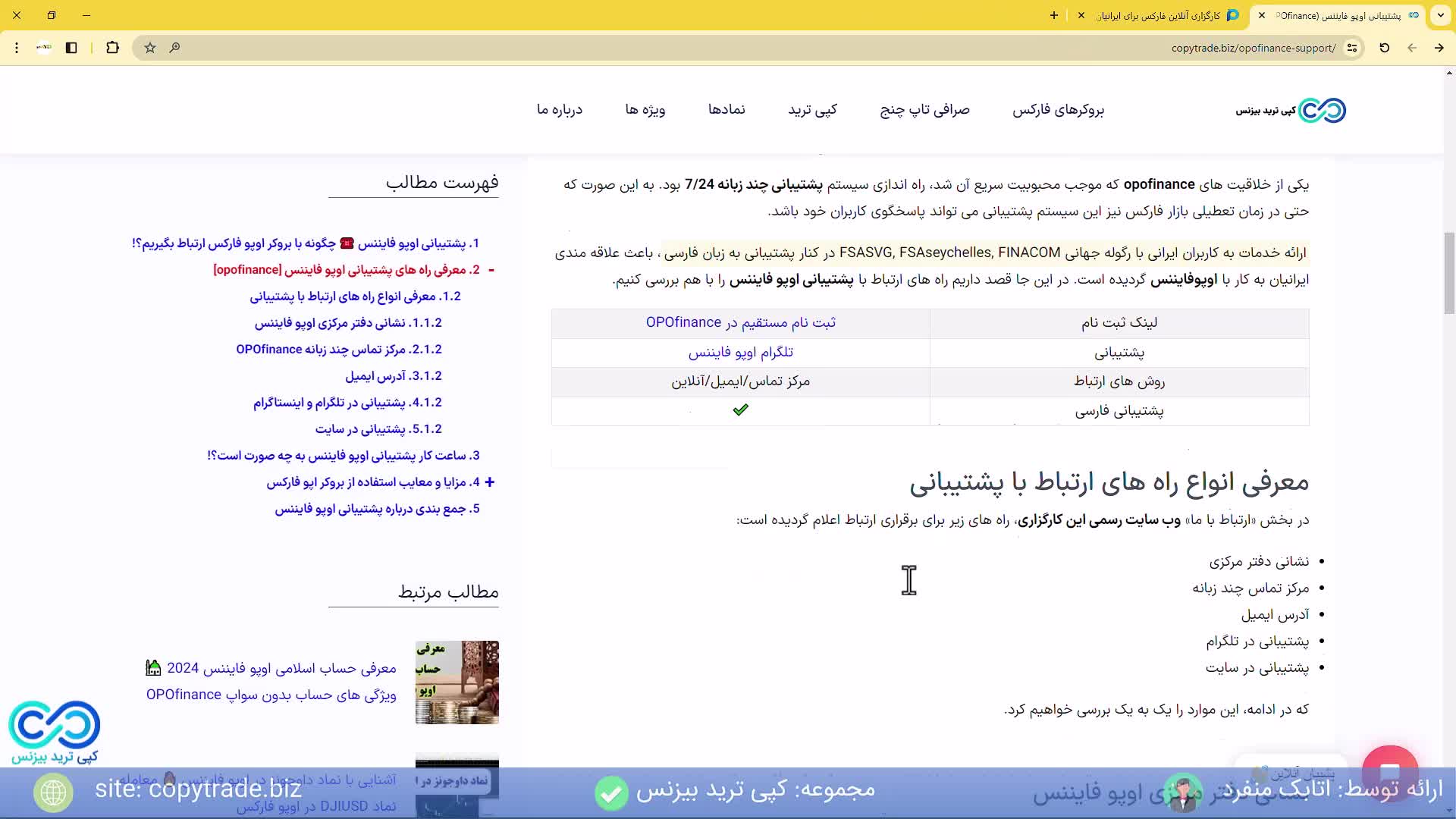Toggle the browser side panel icon

[71, 48]
